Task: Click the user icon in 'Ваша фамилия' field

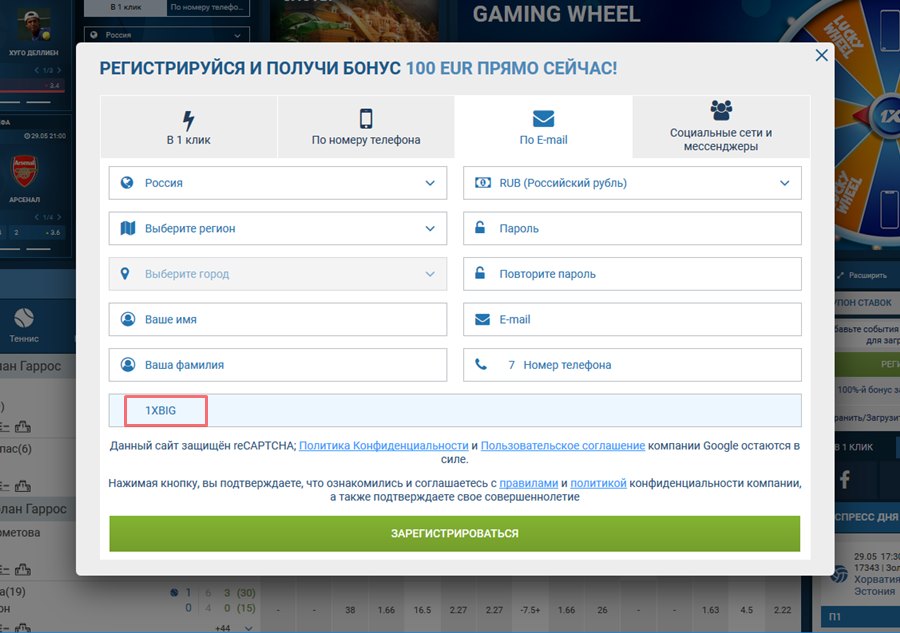Action: [127, 364]
